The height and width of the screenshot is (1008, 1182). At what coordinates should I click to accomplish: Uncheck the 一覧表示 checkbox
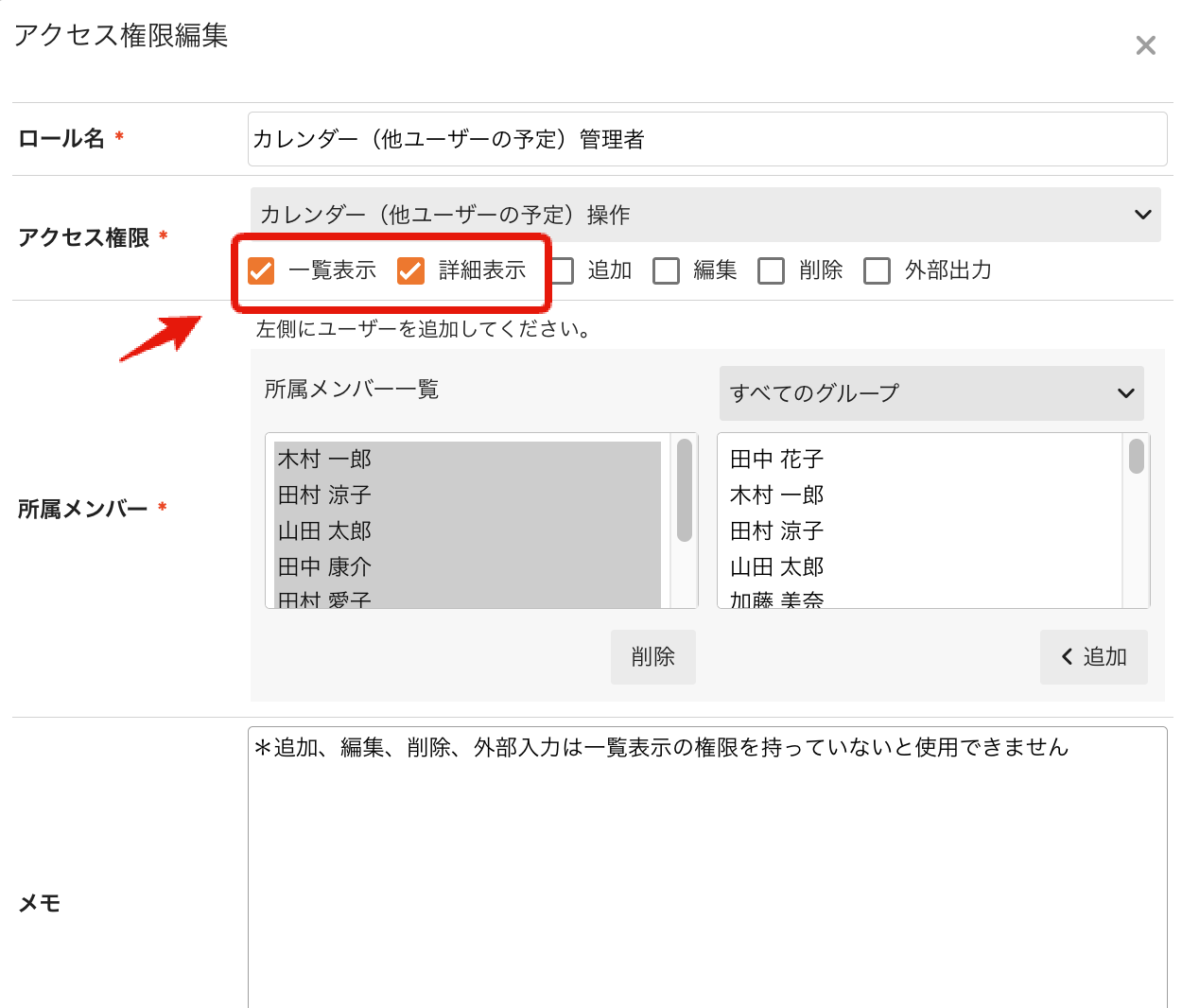click(x=261, y=271)
